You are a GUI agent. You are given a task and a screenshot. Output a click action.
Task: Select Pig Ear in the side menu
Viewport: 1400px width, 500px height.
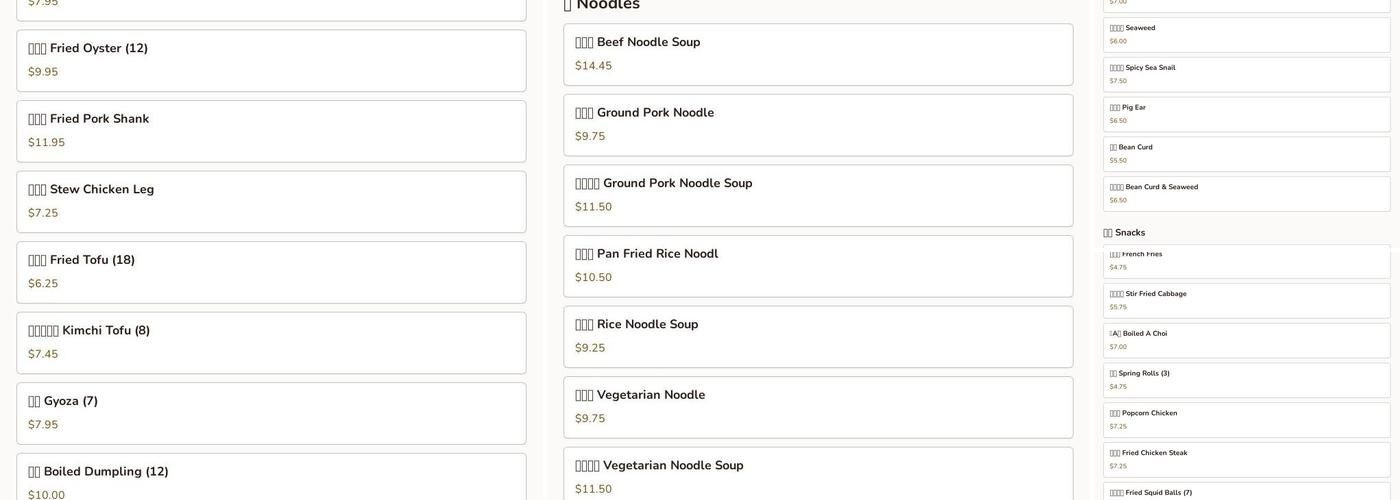coord(1246,114)
